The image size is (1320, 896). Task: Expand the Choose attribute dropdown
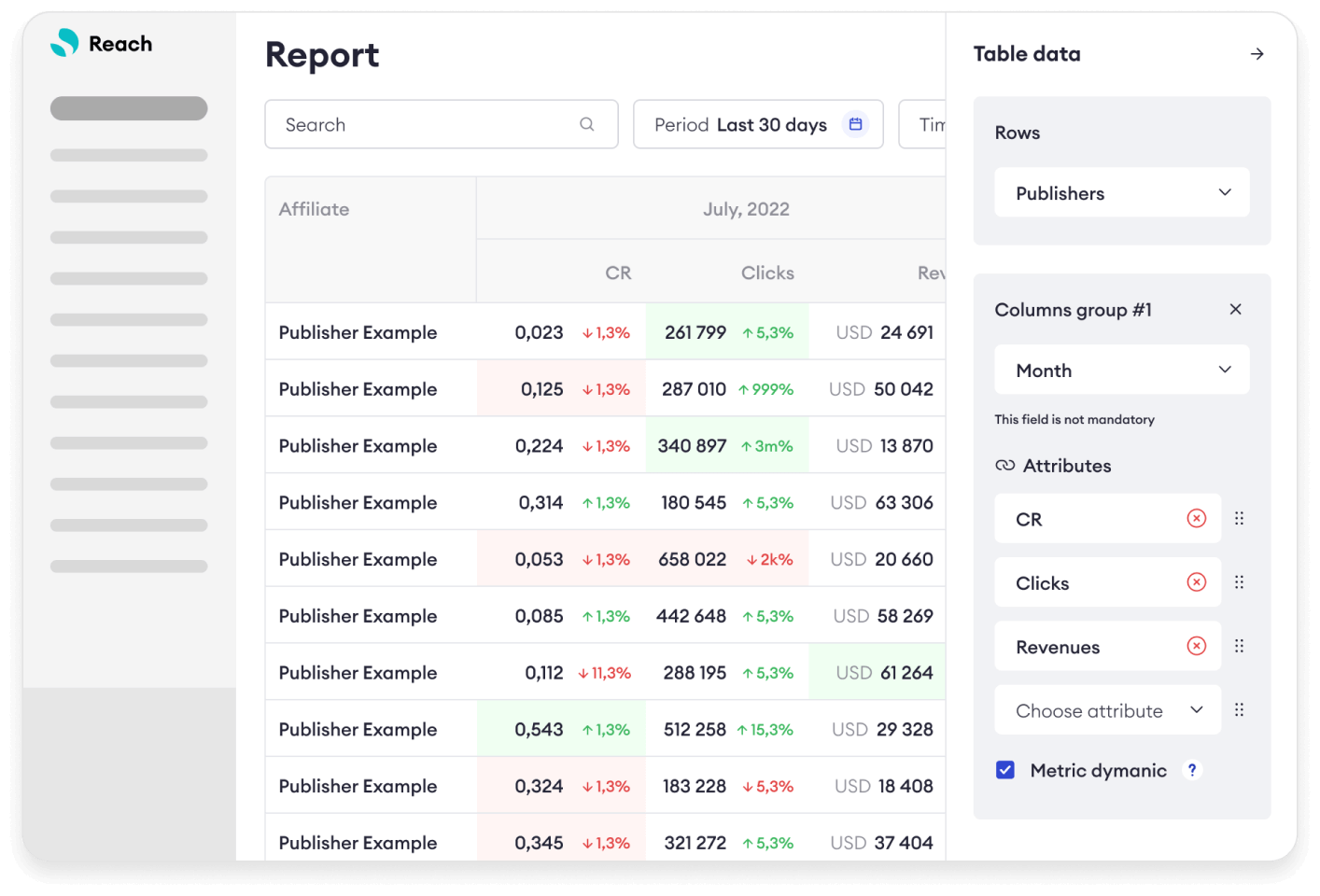tap(1107, 709)
